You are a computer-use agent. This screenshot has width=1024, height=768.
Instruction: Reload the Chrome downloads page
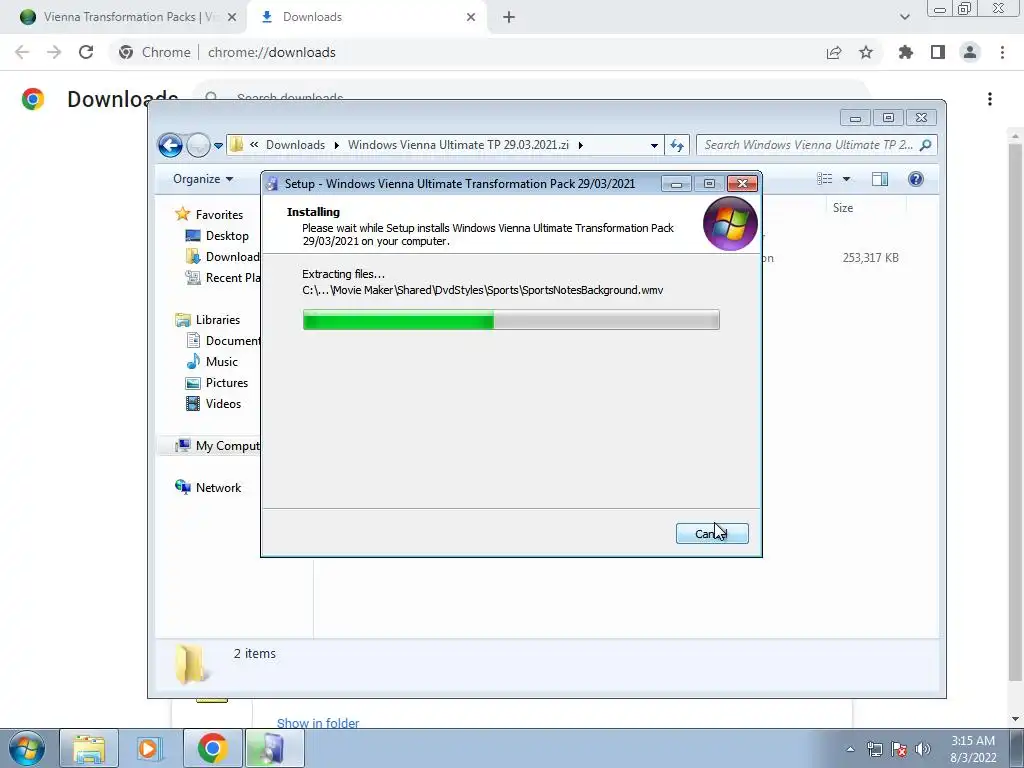(86, 52)
